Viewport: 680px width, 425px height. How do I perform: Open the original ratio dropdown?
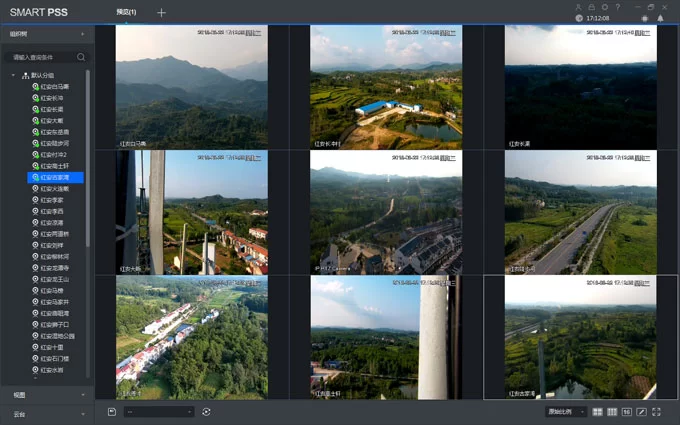[566, 412]
